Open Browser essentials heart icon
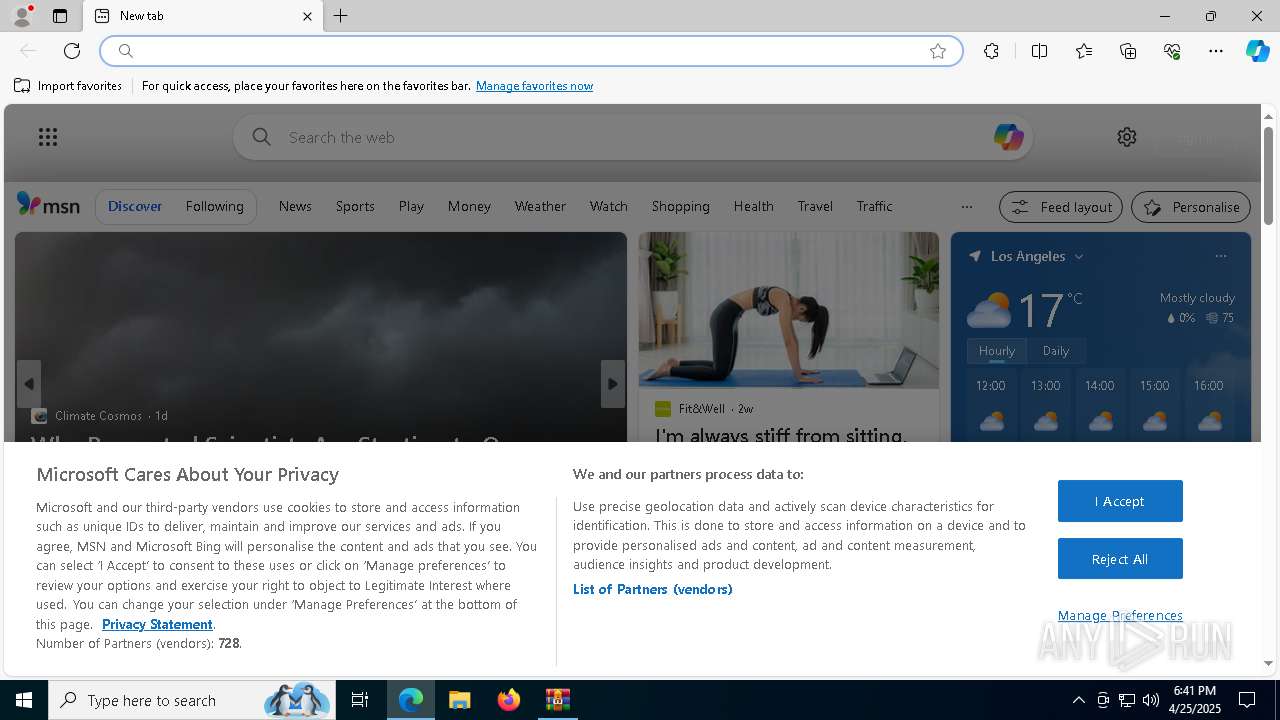The width and height of the screenshot is (1280, 720). [1172, 51]
